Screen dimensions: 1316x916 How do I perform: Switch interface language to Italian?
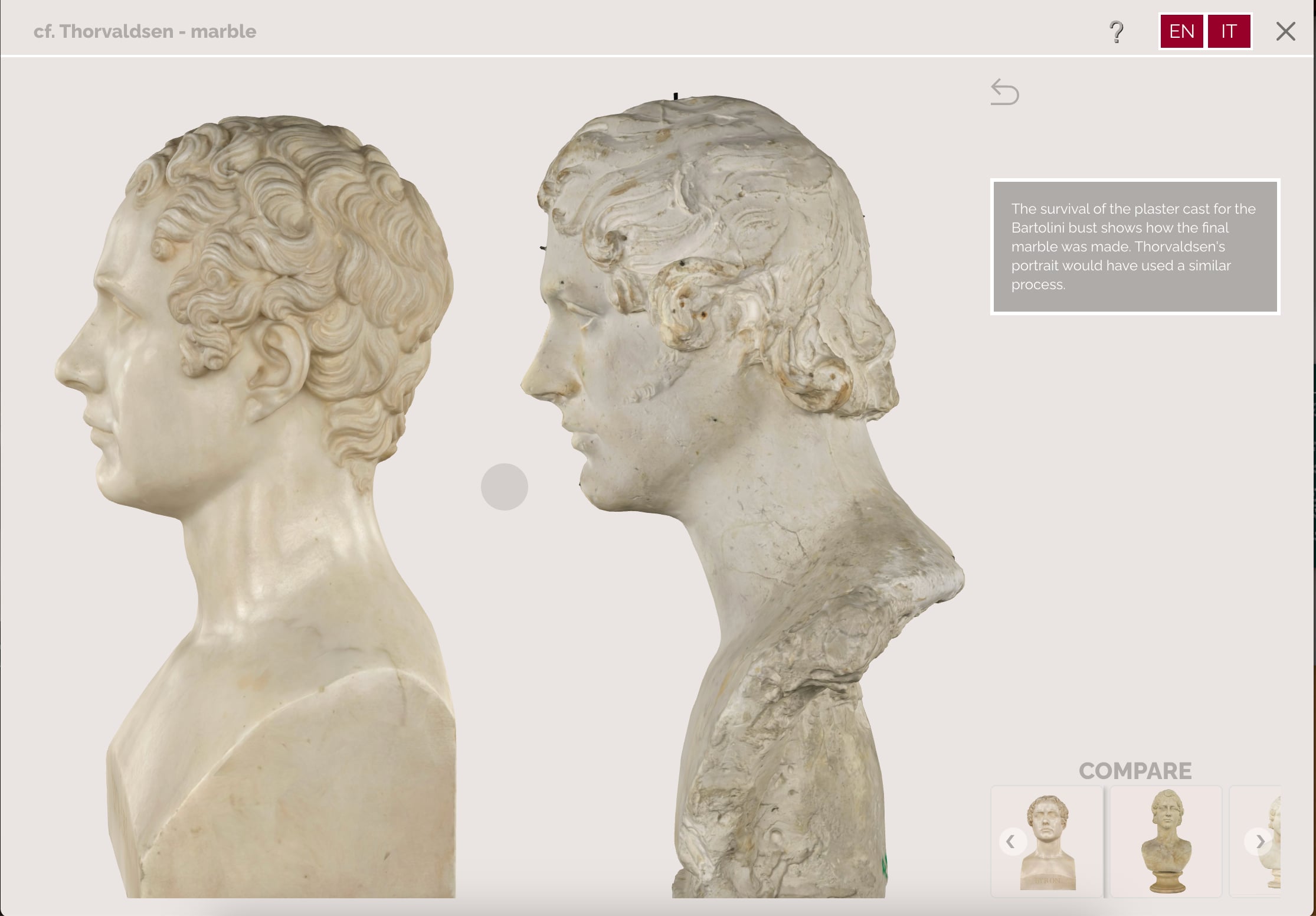(1229, 32)
